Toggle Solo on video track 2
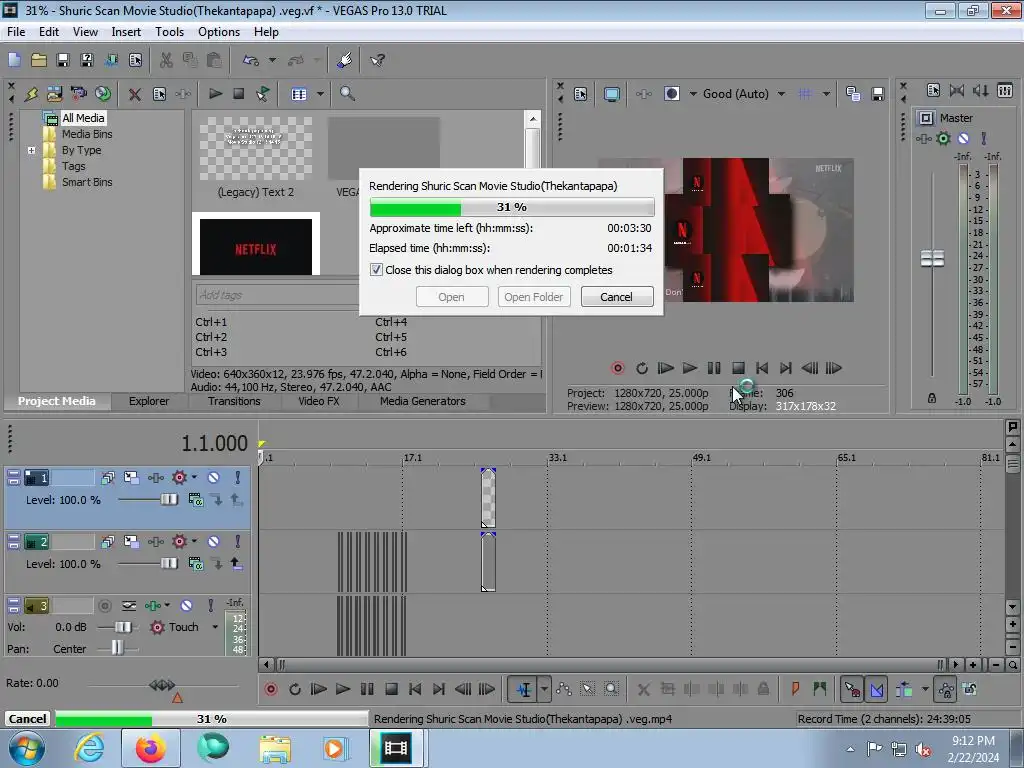Viewport: 1024px width, 768px height. (x=238, y=541)
